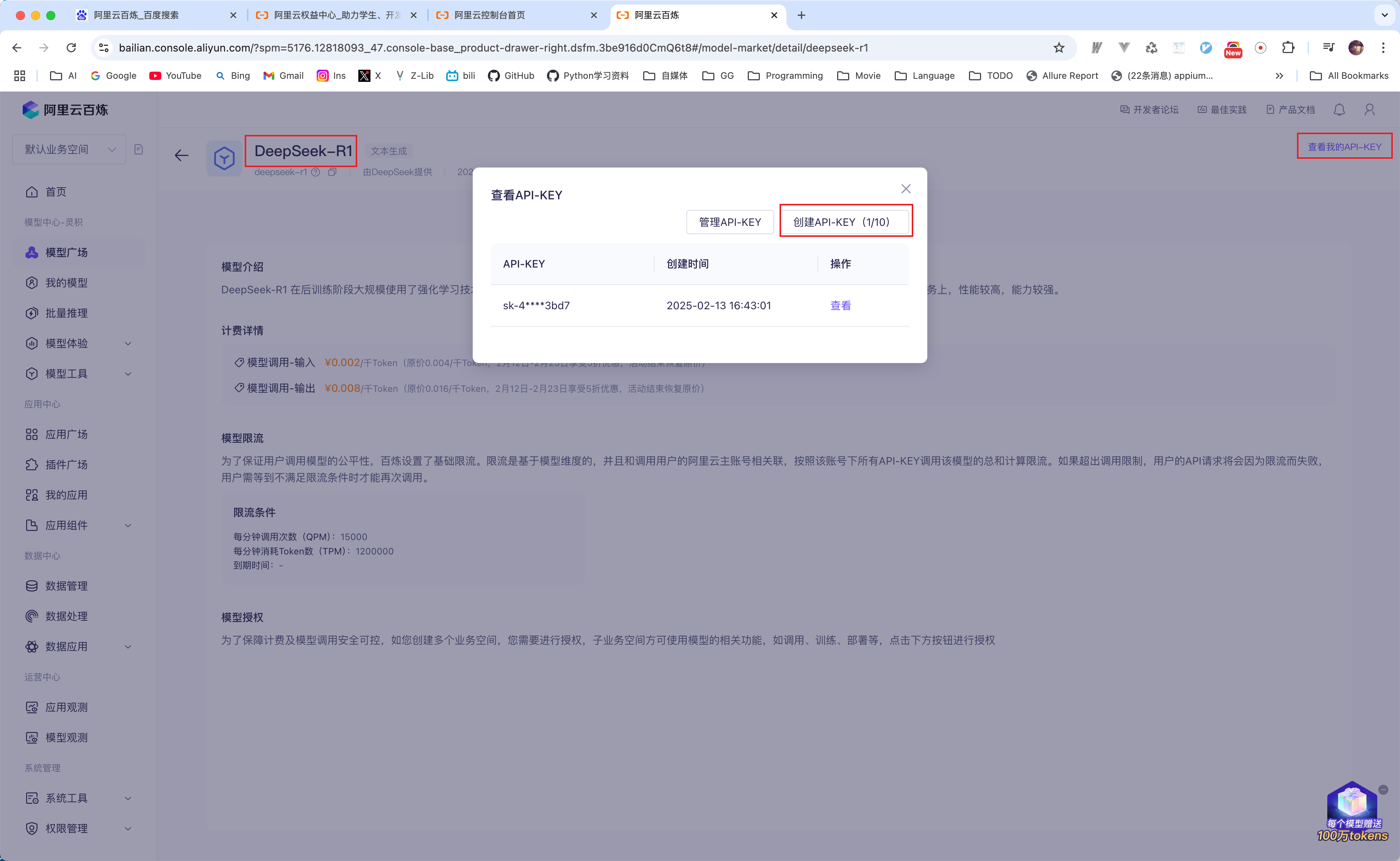
Task: Click the Chrome profile avatar
Action: tap(1356, 48)
